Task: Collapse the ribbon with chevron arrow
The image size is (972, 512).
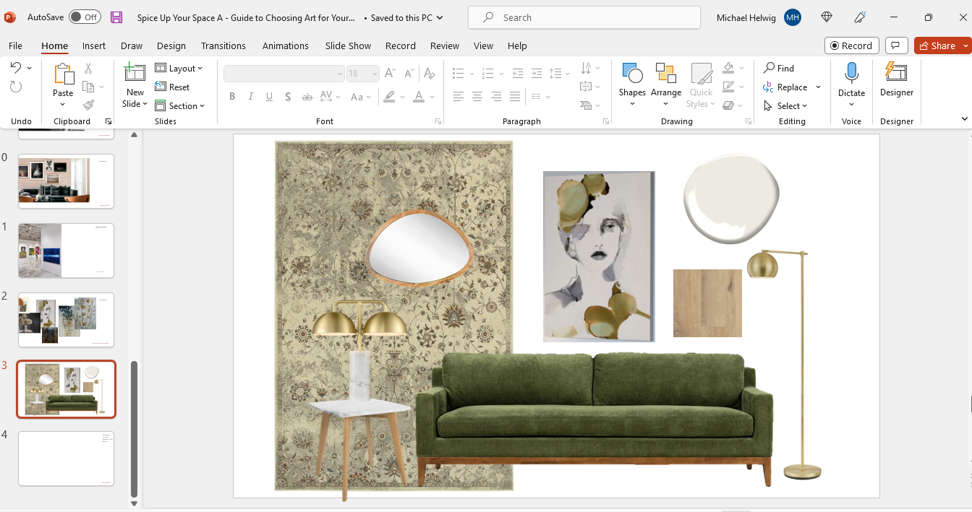Action: click(964, 119)
